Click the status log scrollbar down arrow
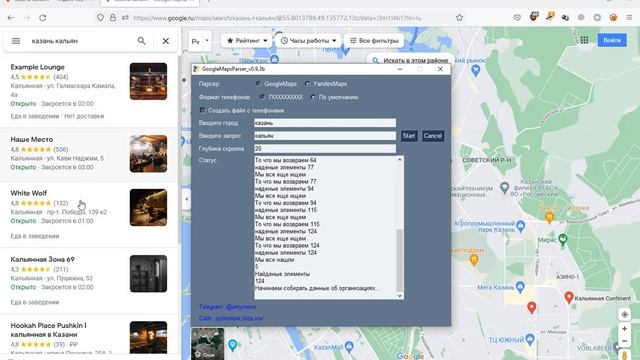This screenshot has height=360, width=640. pyautogui.click(x=400, y=296)
